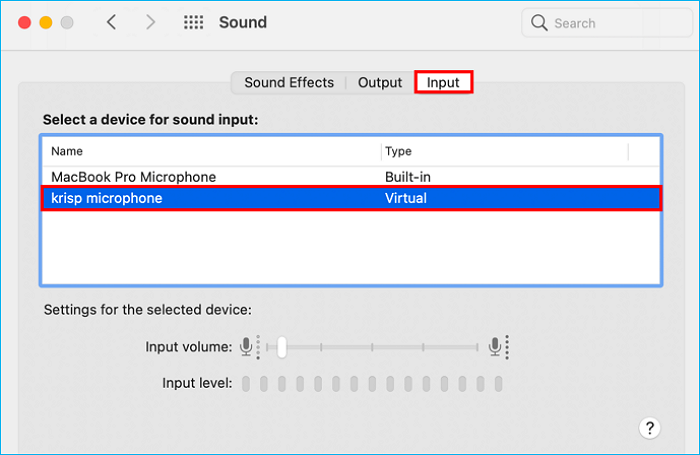The height and width of the screenshot is (455, 700).
Task: Click the help question mark button
Action: [648, 428]
